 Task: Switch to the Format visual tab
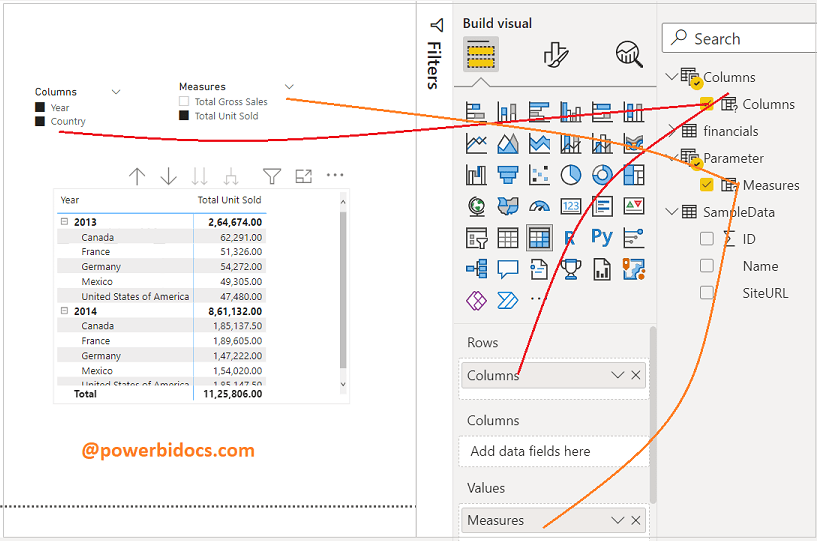click(x=555, y=54)
